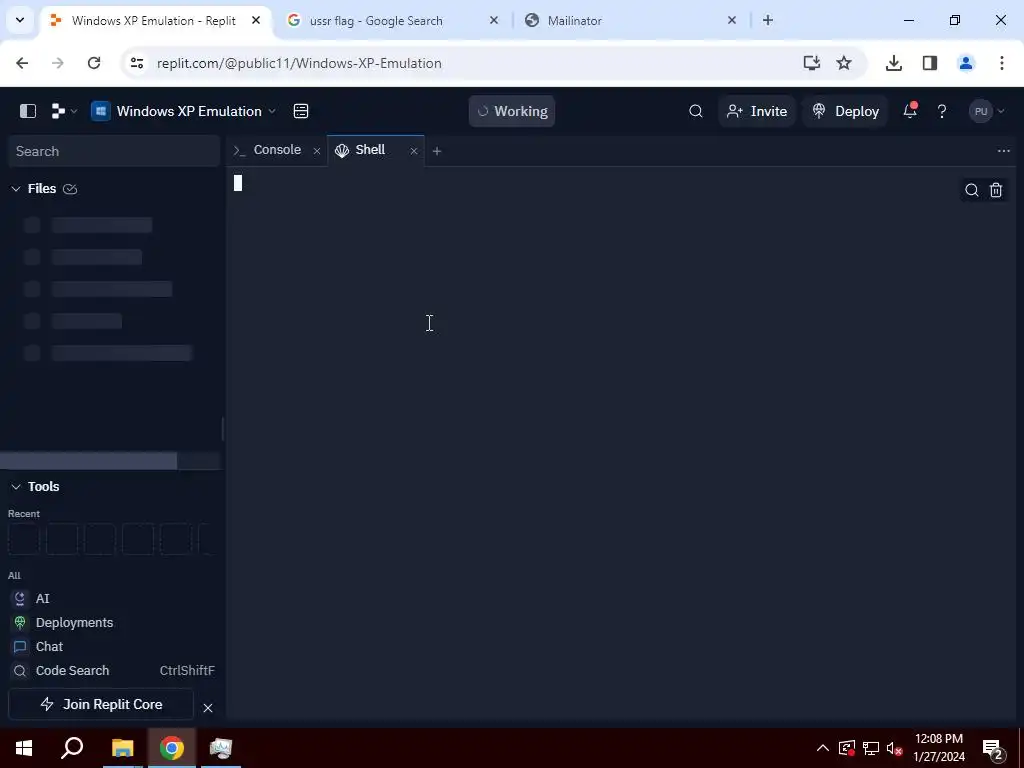Screen dimensions: 1024x768
Task: Dismiss the Join Replit Core banner
Action: [x=208, y=708]
